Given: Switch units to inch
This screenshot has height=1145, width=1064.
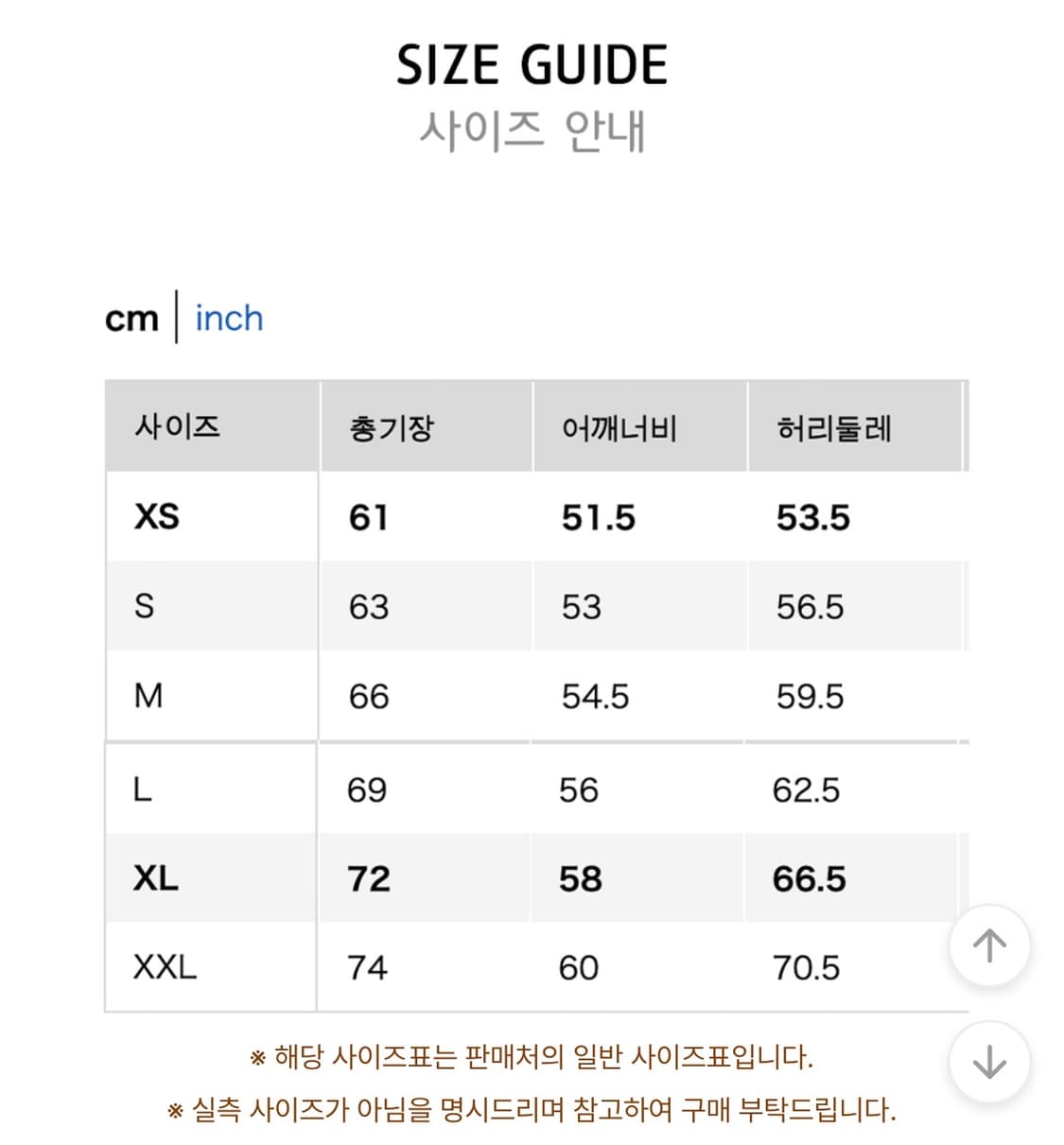Looking at the screenshot, I should 228,319.
